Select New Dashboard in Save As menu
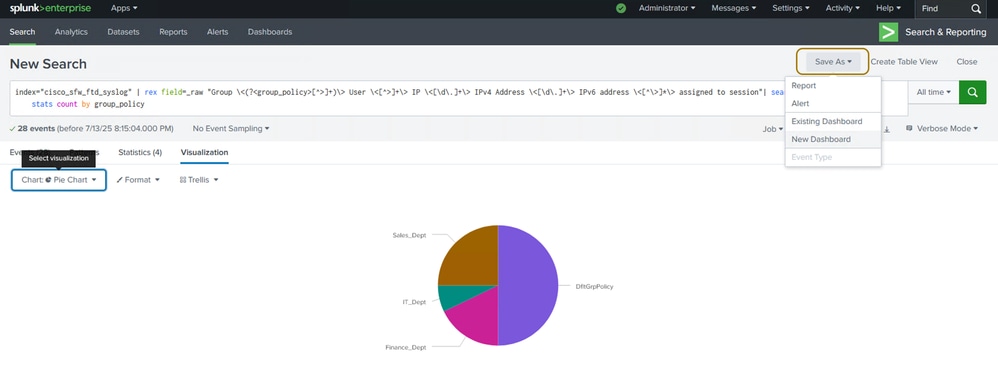The width and height of the screenshot is (998, 372). click(x=833, y=140)
